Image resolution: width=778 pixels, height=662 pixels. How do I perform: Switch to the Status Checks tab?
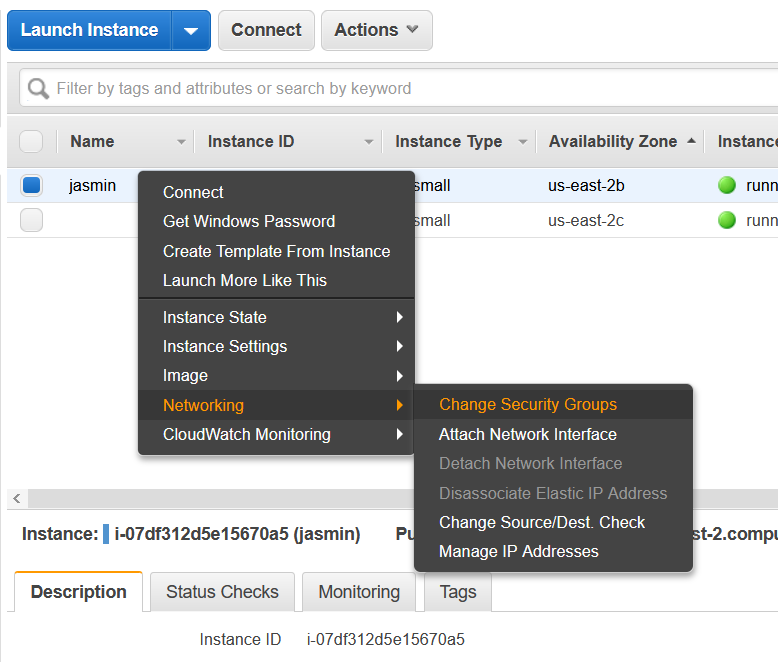pos(222,592)
